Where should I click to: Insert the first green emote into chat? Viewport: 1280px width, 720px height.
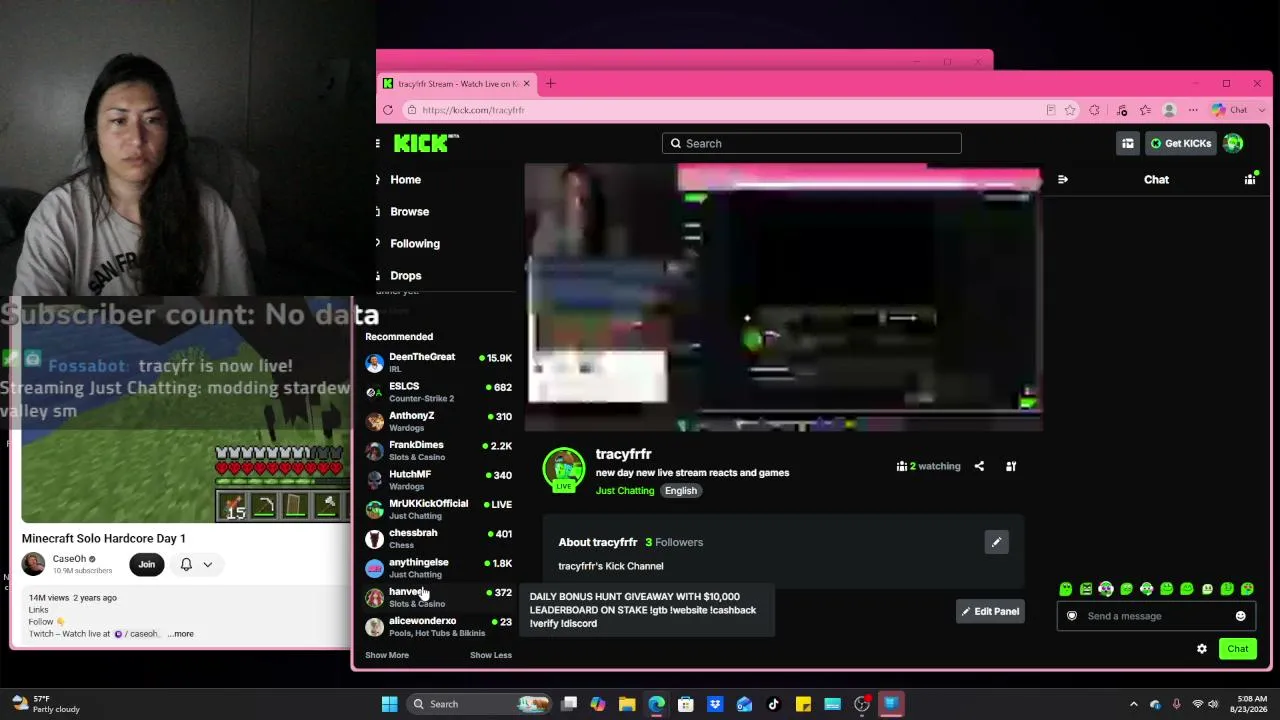[1065, 589]
